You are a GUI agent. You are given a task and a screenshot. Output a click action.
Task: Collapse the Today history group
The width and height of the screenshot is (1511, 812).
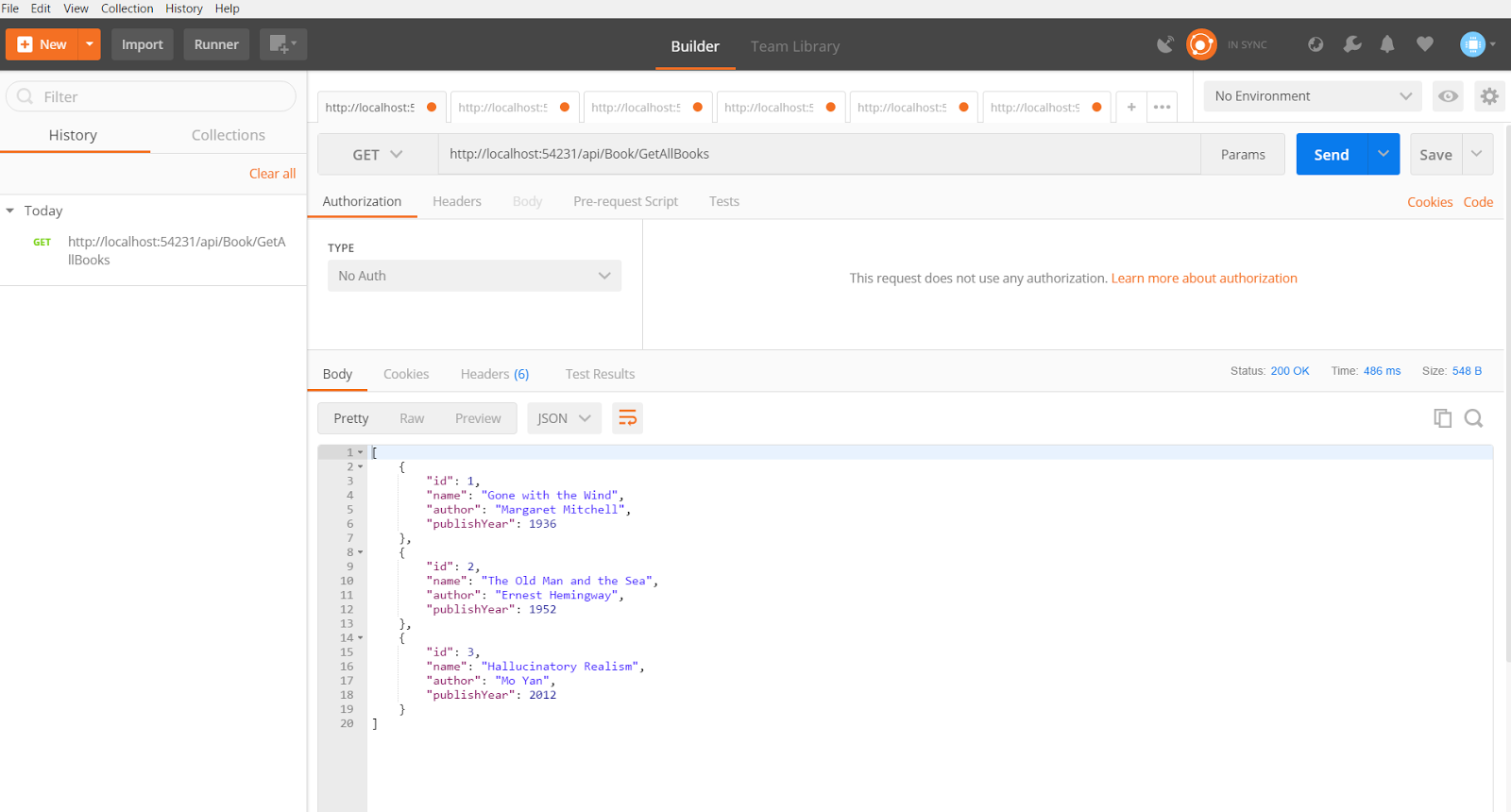point(10,211)
